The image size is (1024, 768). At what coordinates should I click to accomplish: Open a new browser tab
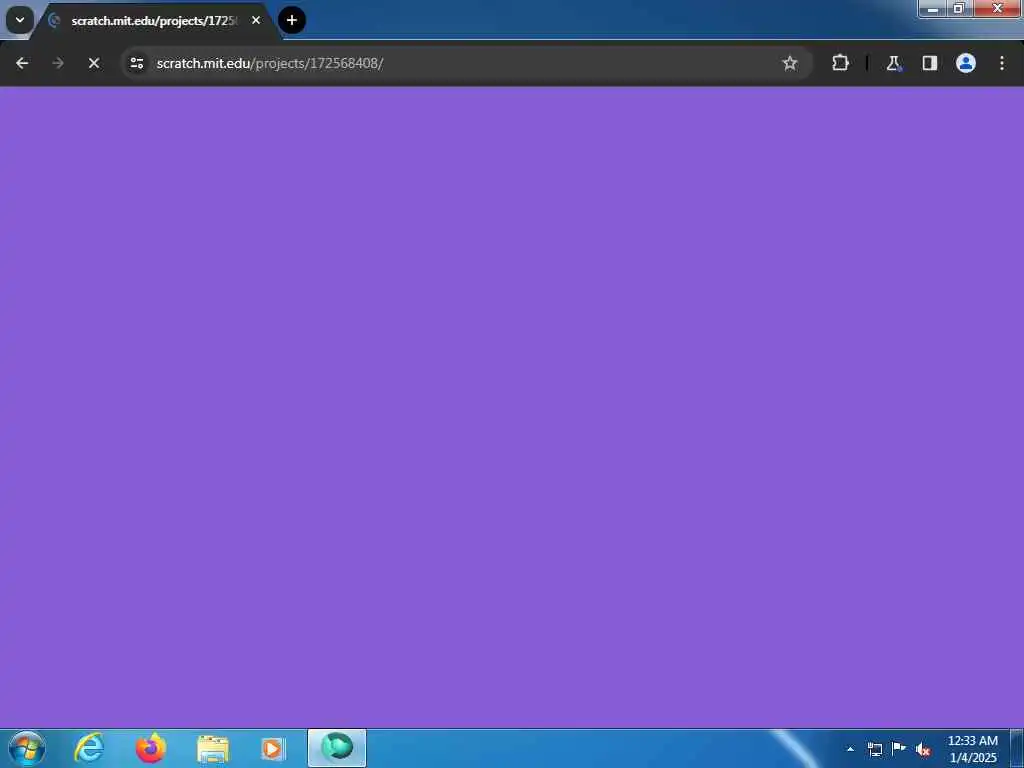(x=292, y=20)
